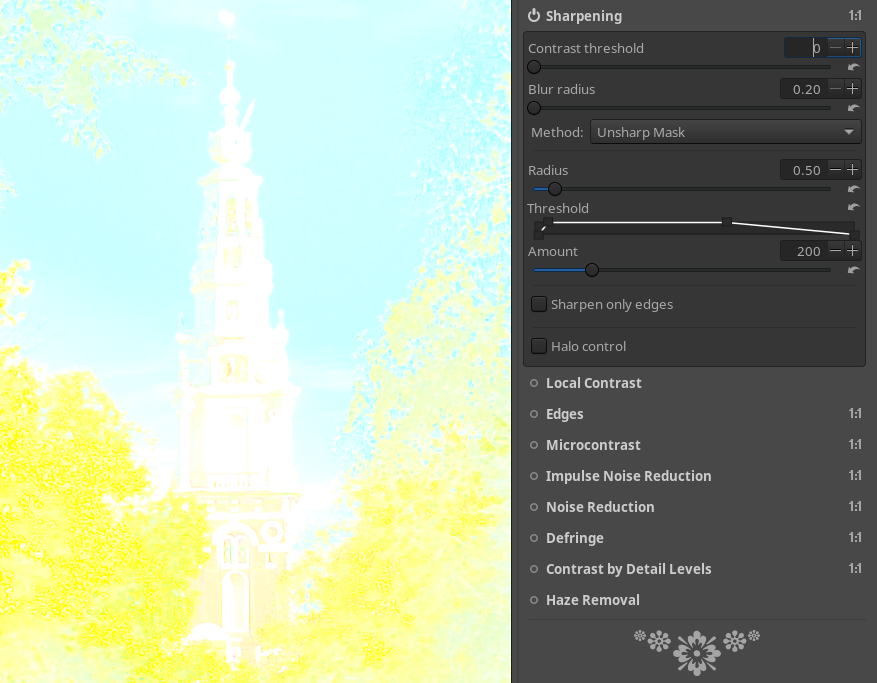This screenshot has width=877, height=683.
Task: Reset Radius slider to default
Action: (853, 189)
